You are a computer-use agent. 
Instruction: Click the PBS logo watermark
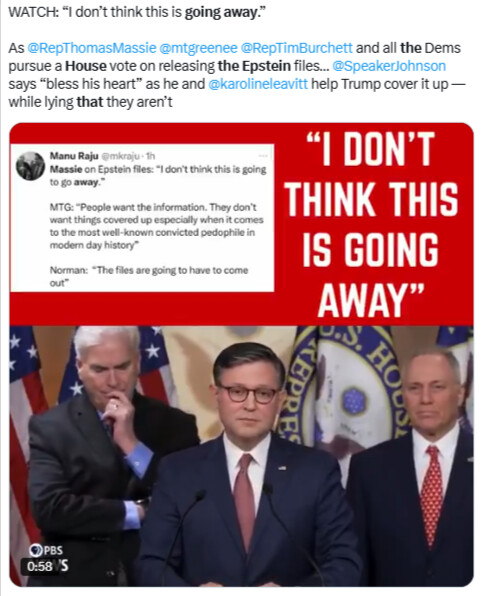(x=46, y=550)
